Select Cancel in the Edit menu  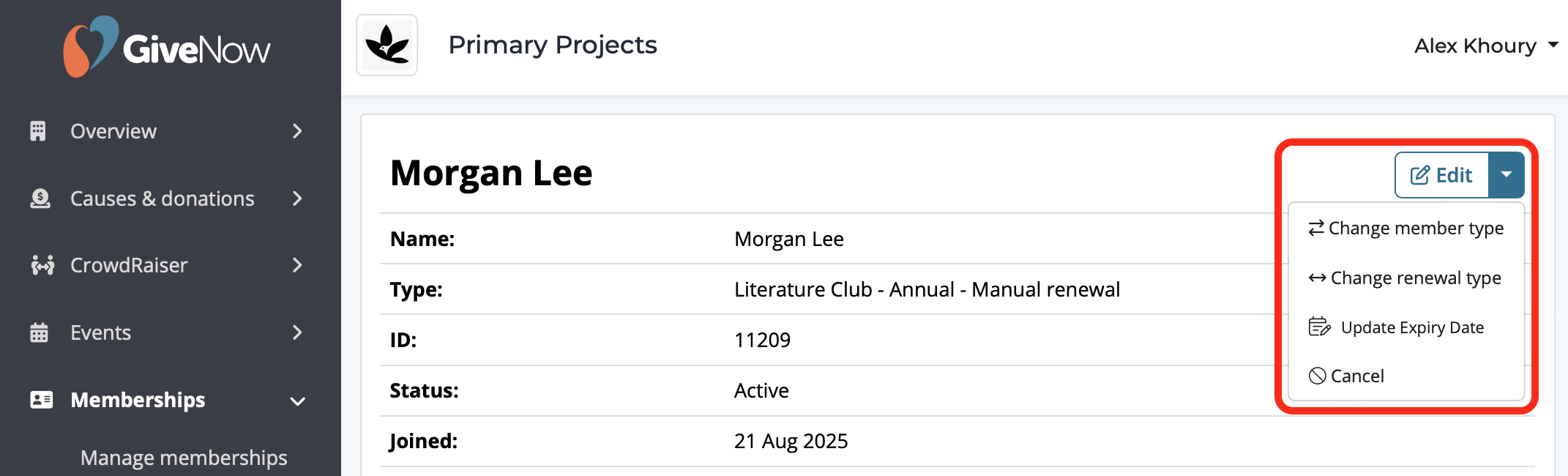1356,376
